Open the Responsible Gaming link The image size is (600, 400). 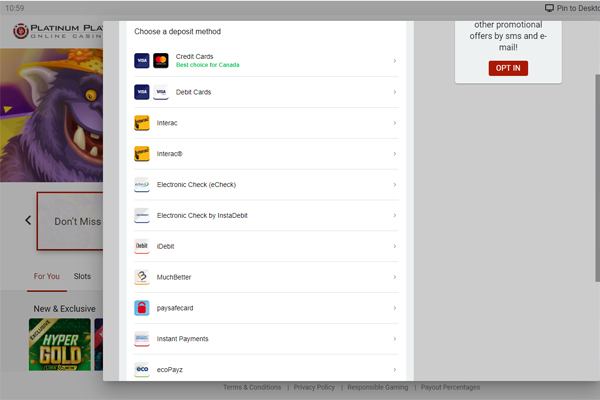[x=378, y=387]
